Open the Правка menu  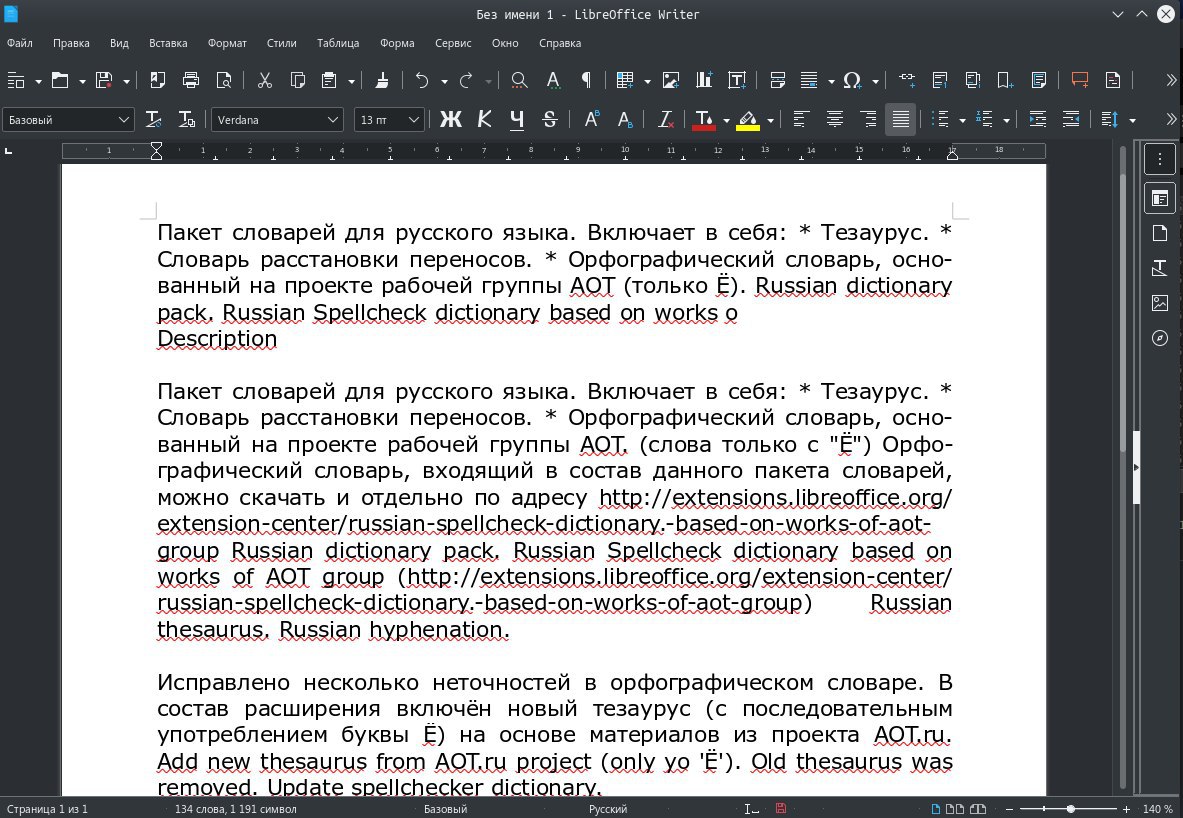pyautogui.click(x=71, y=43)
